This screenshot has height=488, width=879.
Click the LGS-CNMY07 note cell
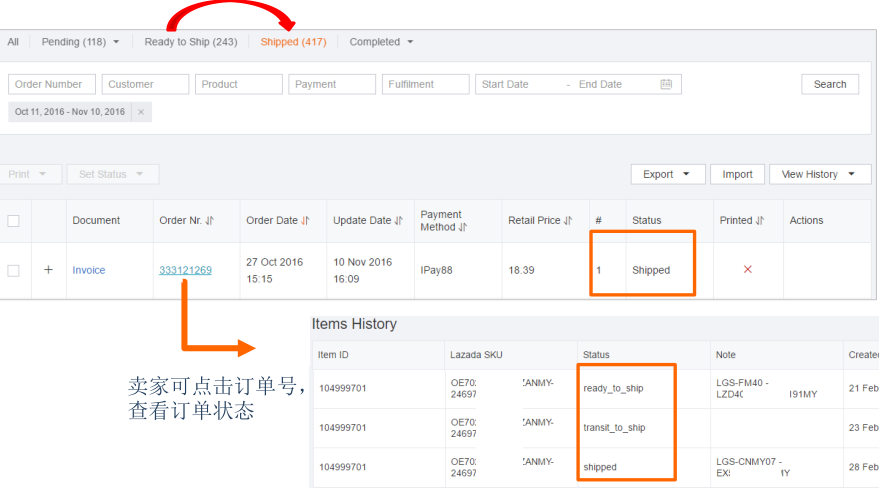[753, 467]
